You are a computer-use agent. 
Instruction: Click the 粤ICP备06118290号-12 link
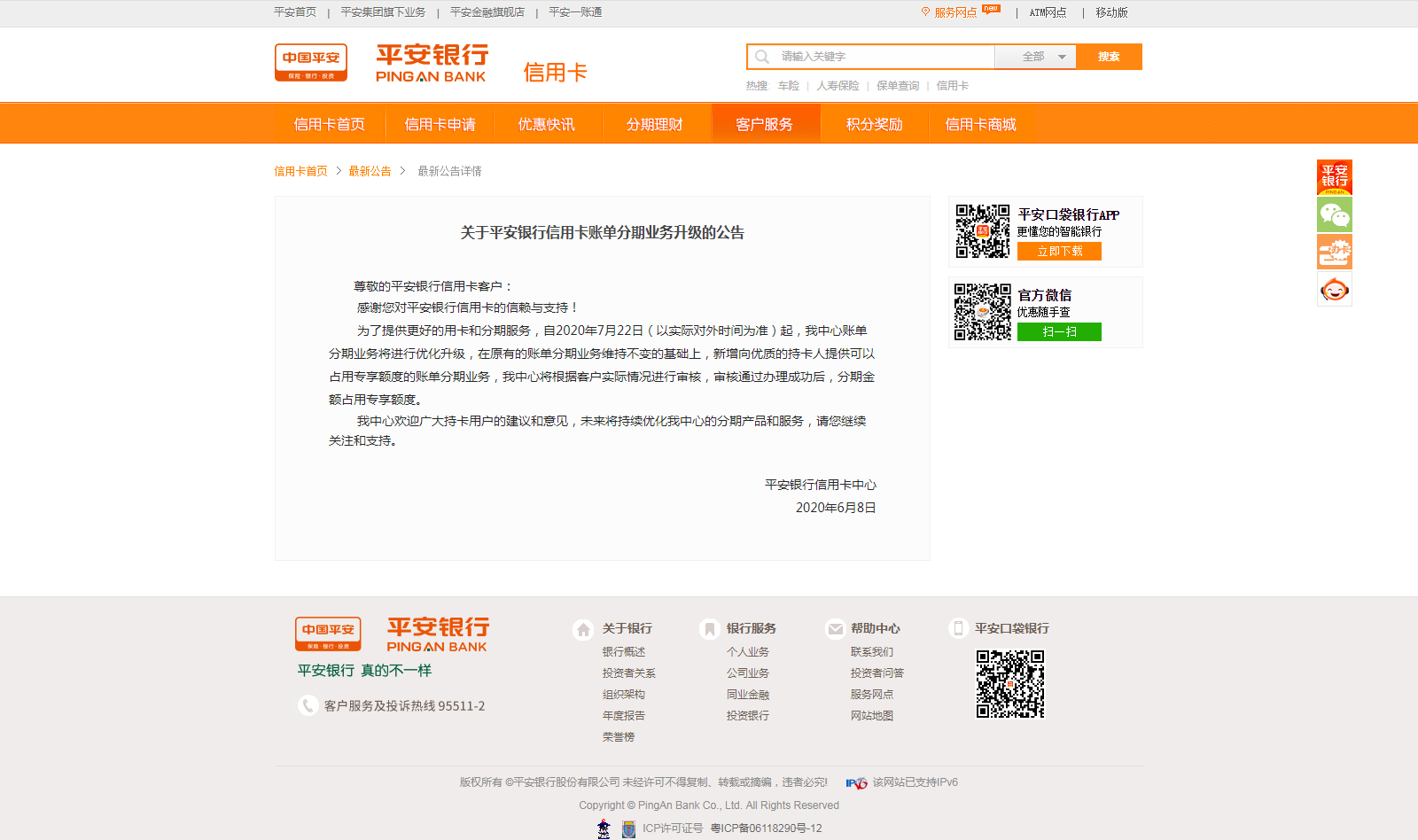tap(767, 828)
